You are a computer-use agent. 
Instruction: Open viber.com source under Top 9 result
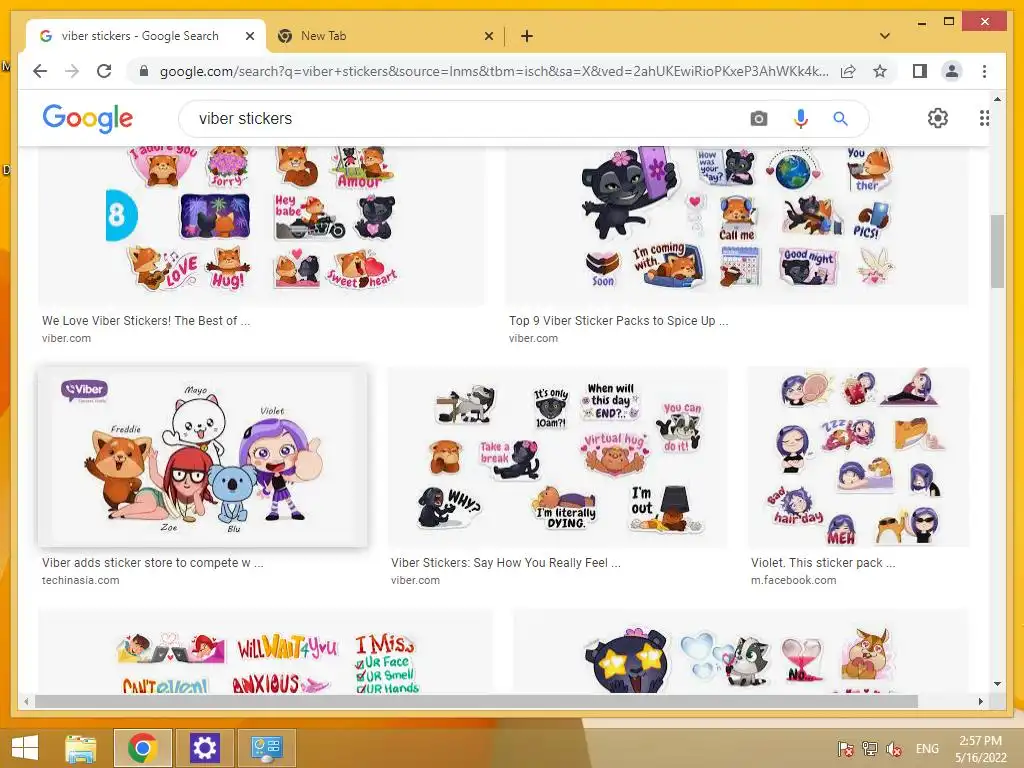[534, 338]
